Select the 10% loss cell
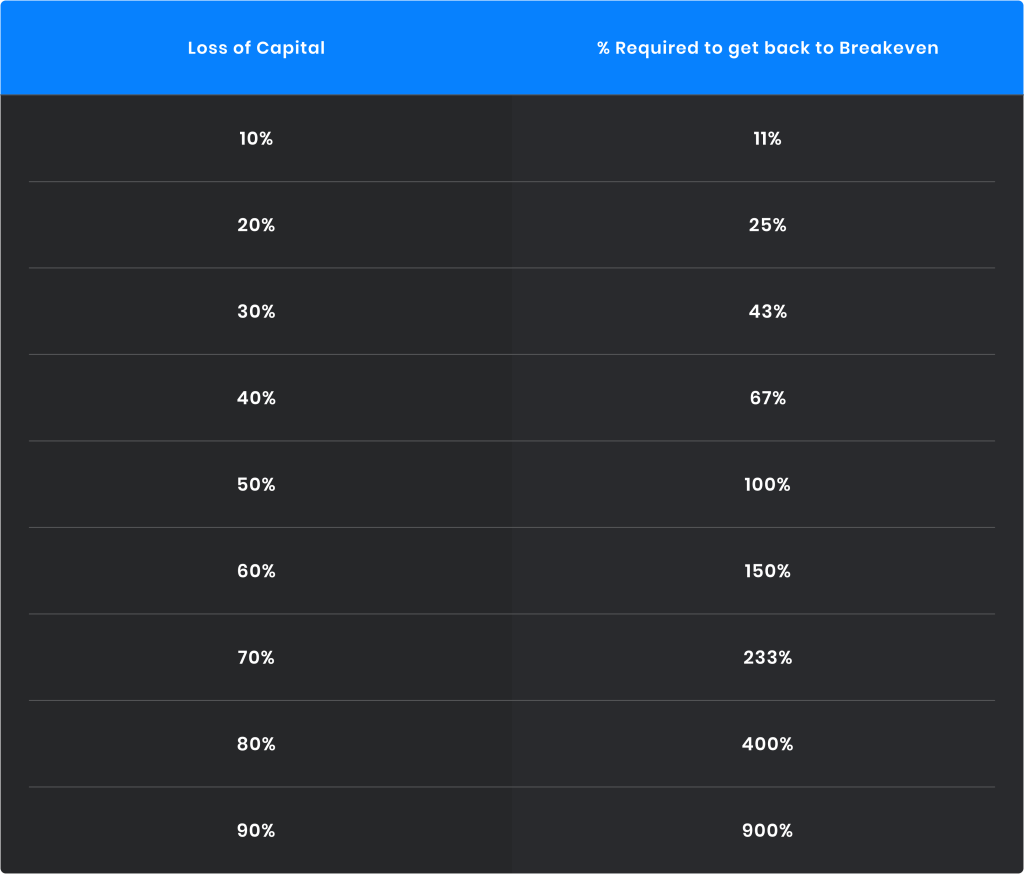Image resolution: width=1024 pixels, height=874 pixels. point(256,138)
